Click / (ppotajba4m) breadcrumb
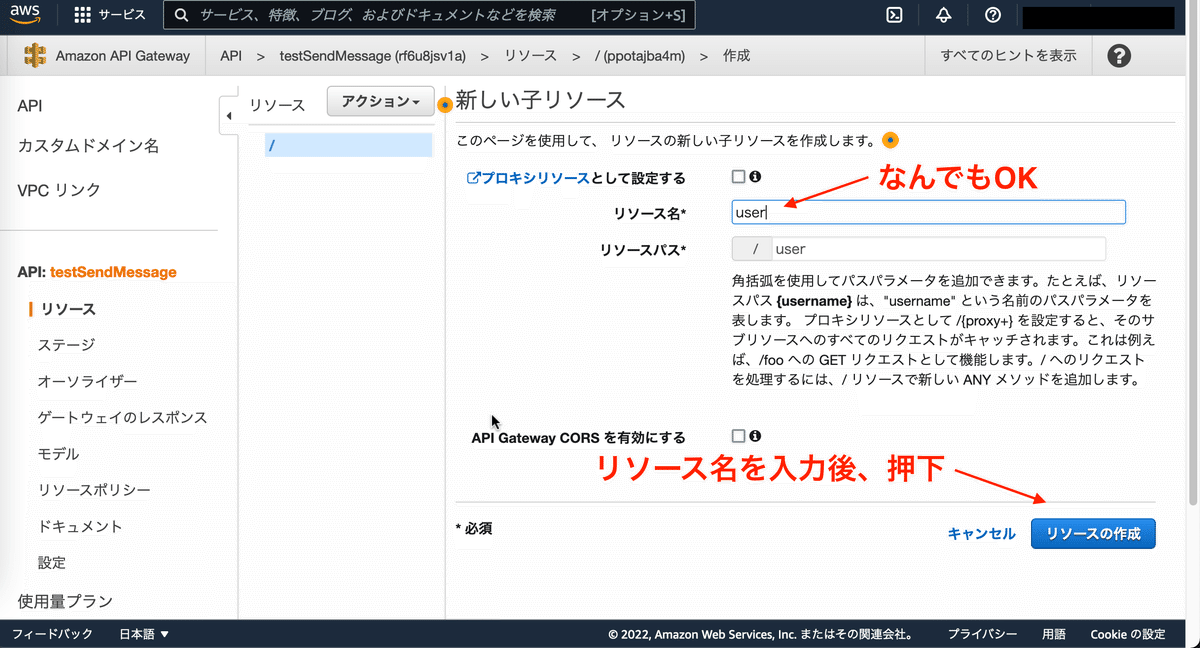Viewport: 1200px width, 648px height. coord(640,56)
